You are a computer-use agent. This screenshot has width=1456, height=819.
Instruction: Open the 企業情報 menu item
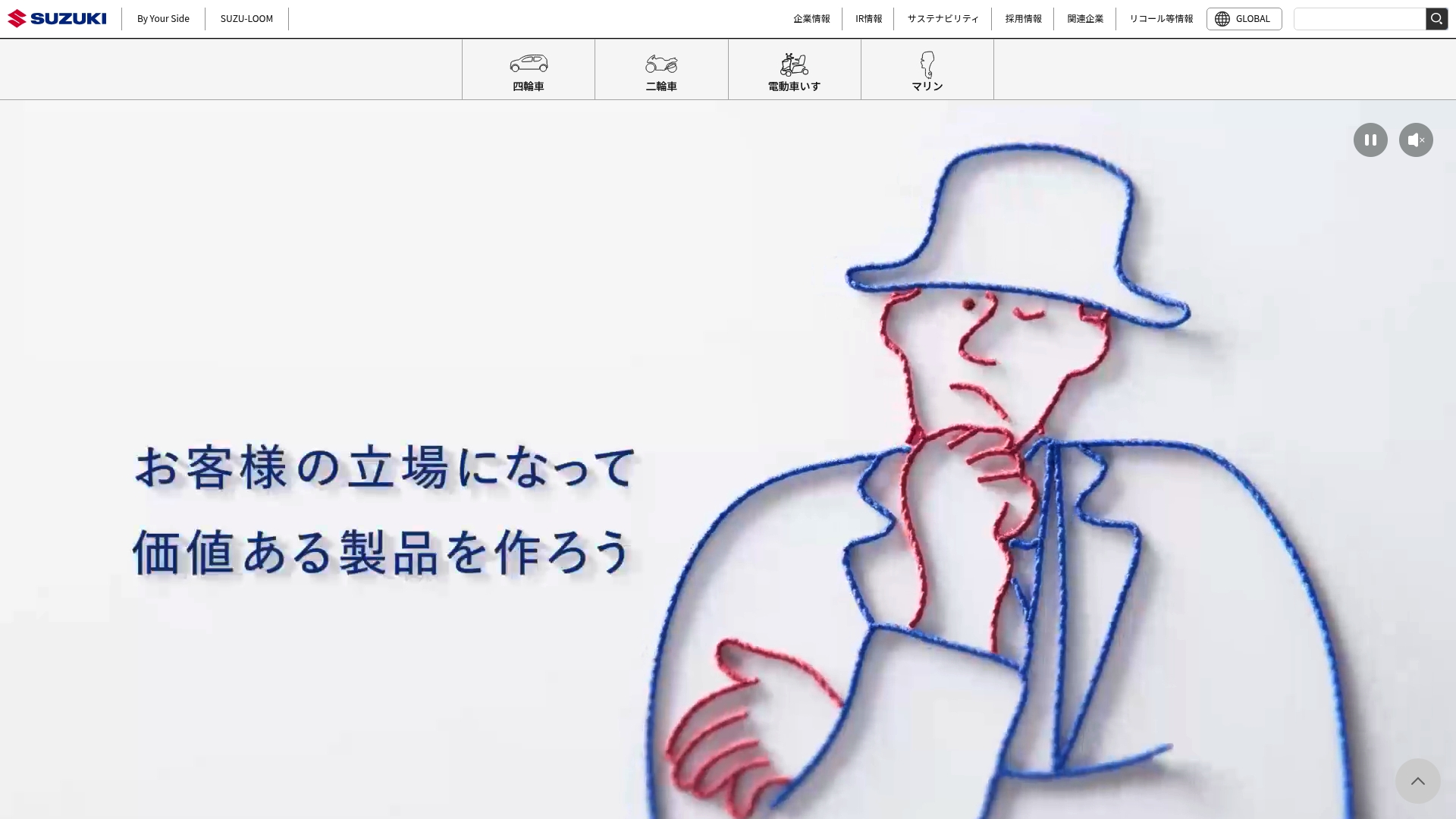(x=811, y=18)
